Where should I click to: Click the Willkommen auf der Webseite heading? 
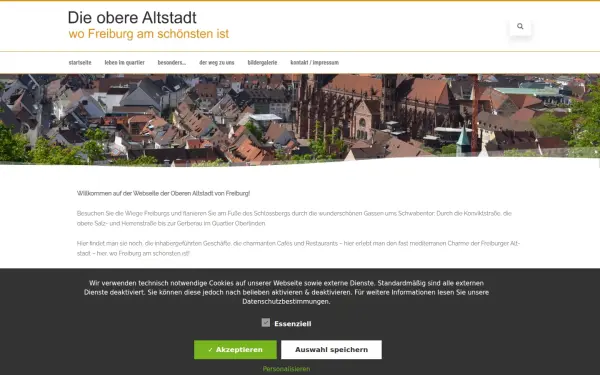pos(163,193)
